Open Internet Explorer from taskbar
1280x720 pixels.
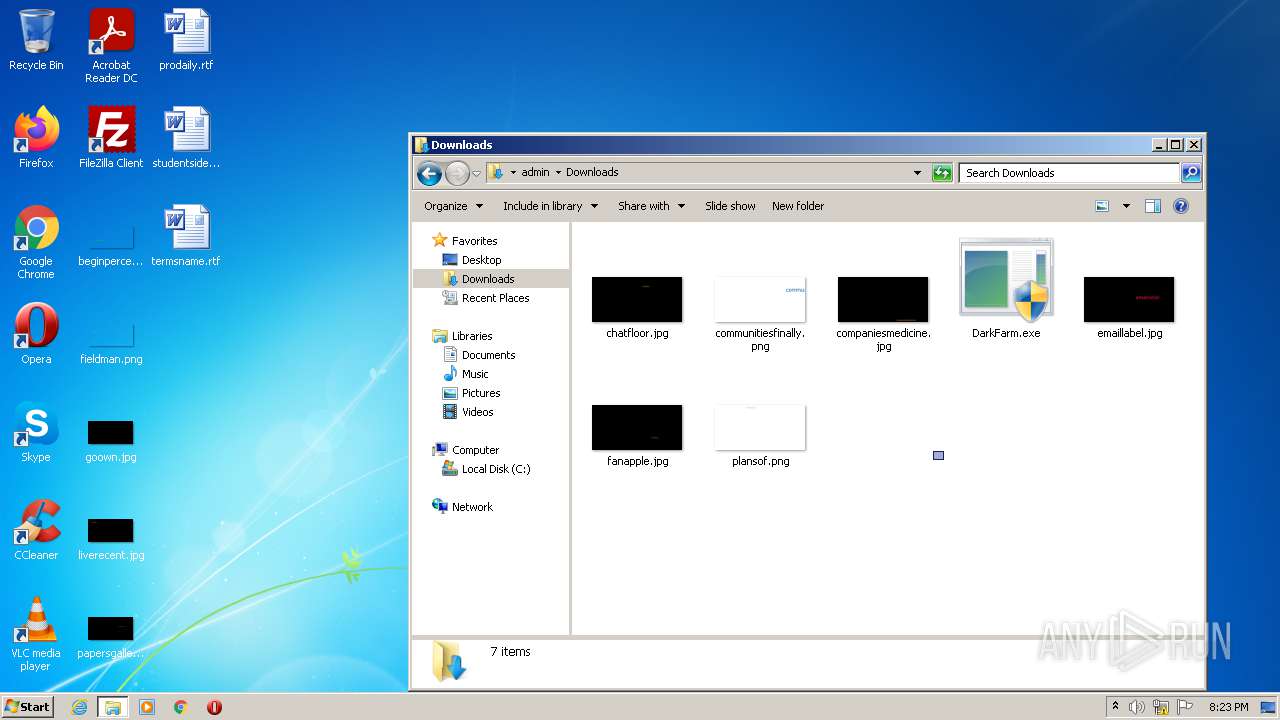[80, 707]
